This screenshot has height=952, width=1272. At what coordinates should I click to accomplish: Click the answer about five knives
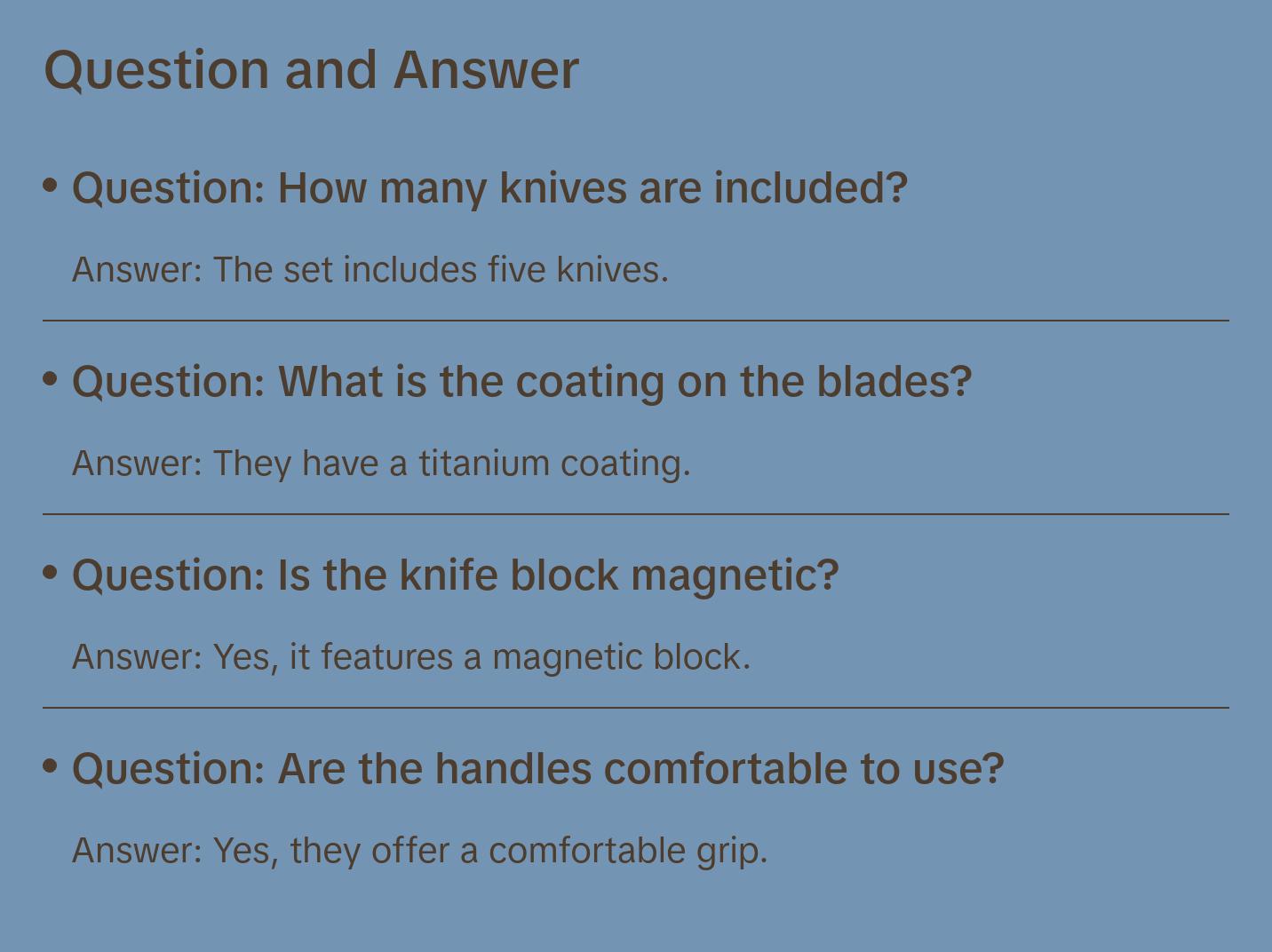(x=370, y=270)
